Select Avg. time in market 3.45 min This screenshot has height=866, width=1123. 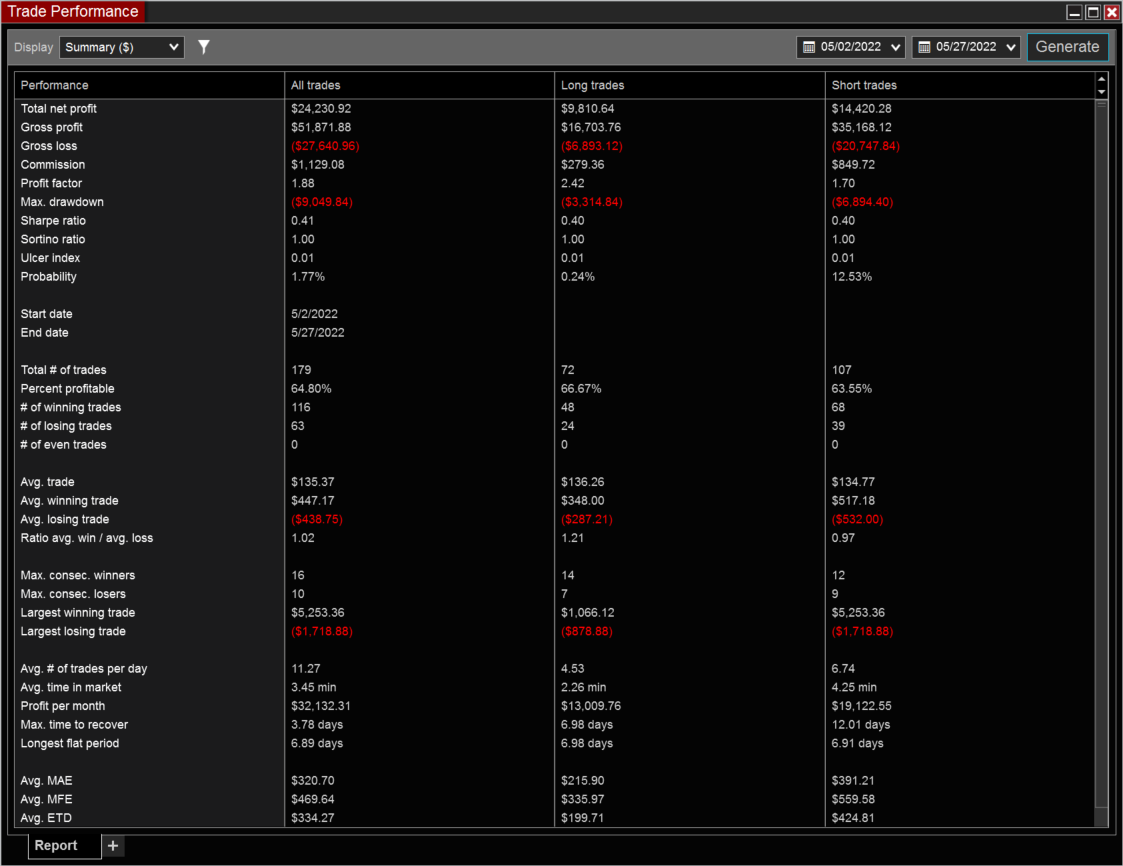[x=314, y=687]
